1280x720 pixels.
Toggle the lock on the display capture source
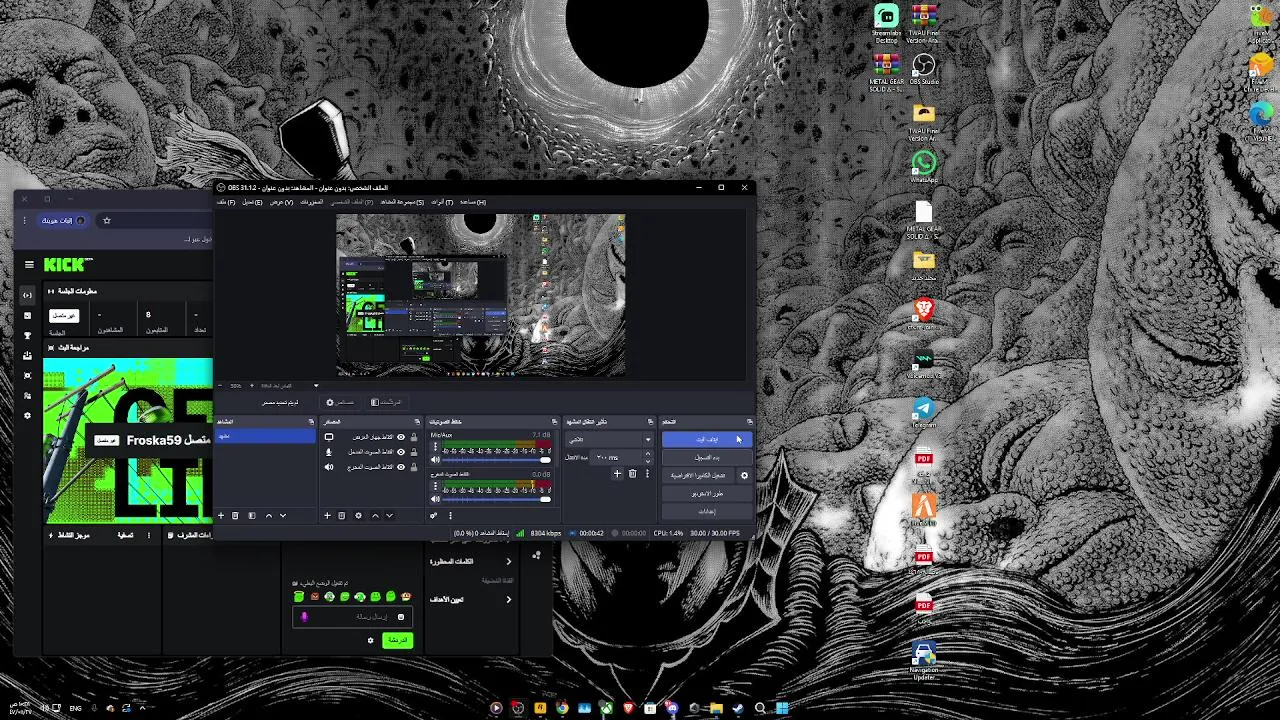[x=414, y=437]
